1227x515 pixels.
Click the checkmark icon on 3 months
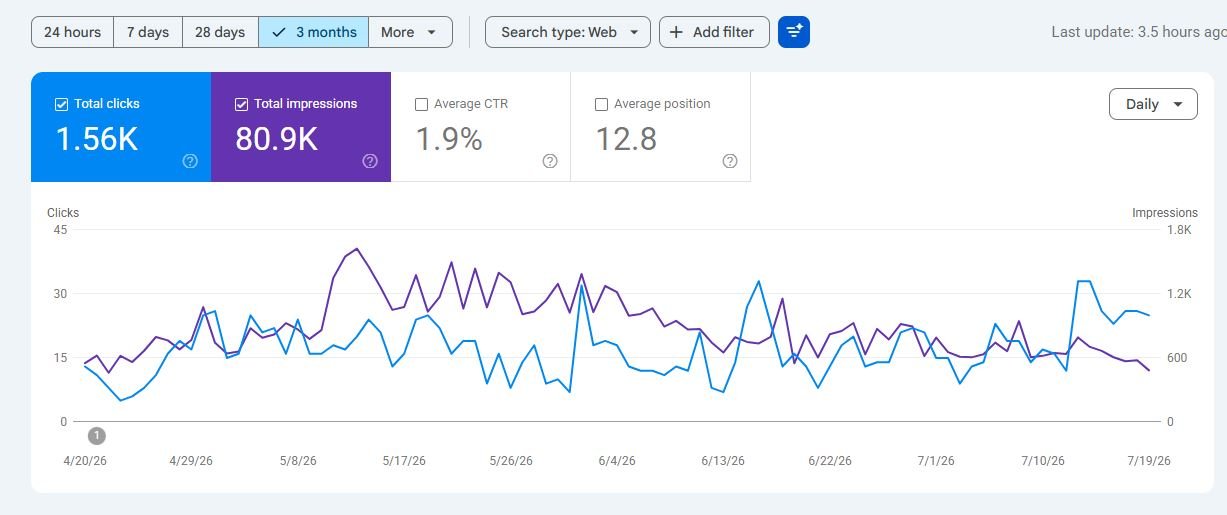pyautogui.click(x=279, y=32)
